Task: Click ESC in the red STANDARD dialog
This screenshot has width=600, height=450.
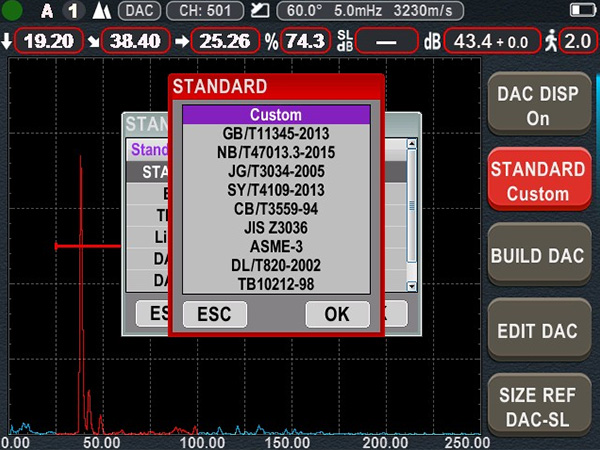Action: (215, 314)
